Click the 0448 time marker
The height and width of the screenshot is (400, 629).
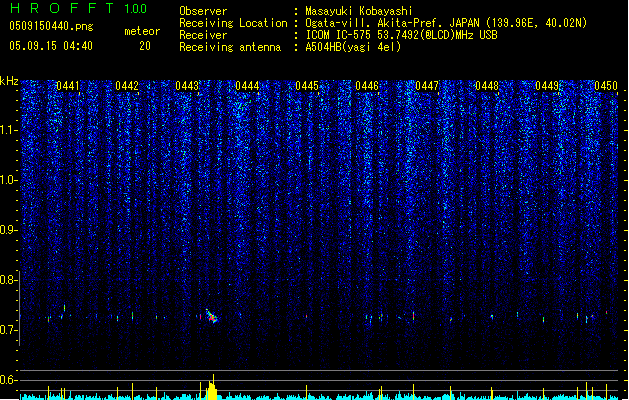[x=487, y=86]
